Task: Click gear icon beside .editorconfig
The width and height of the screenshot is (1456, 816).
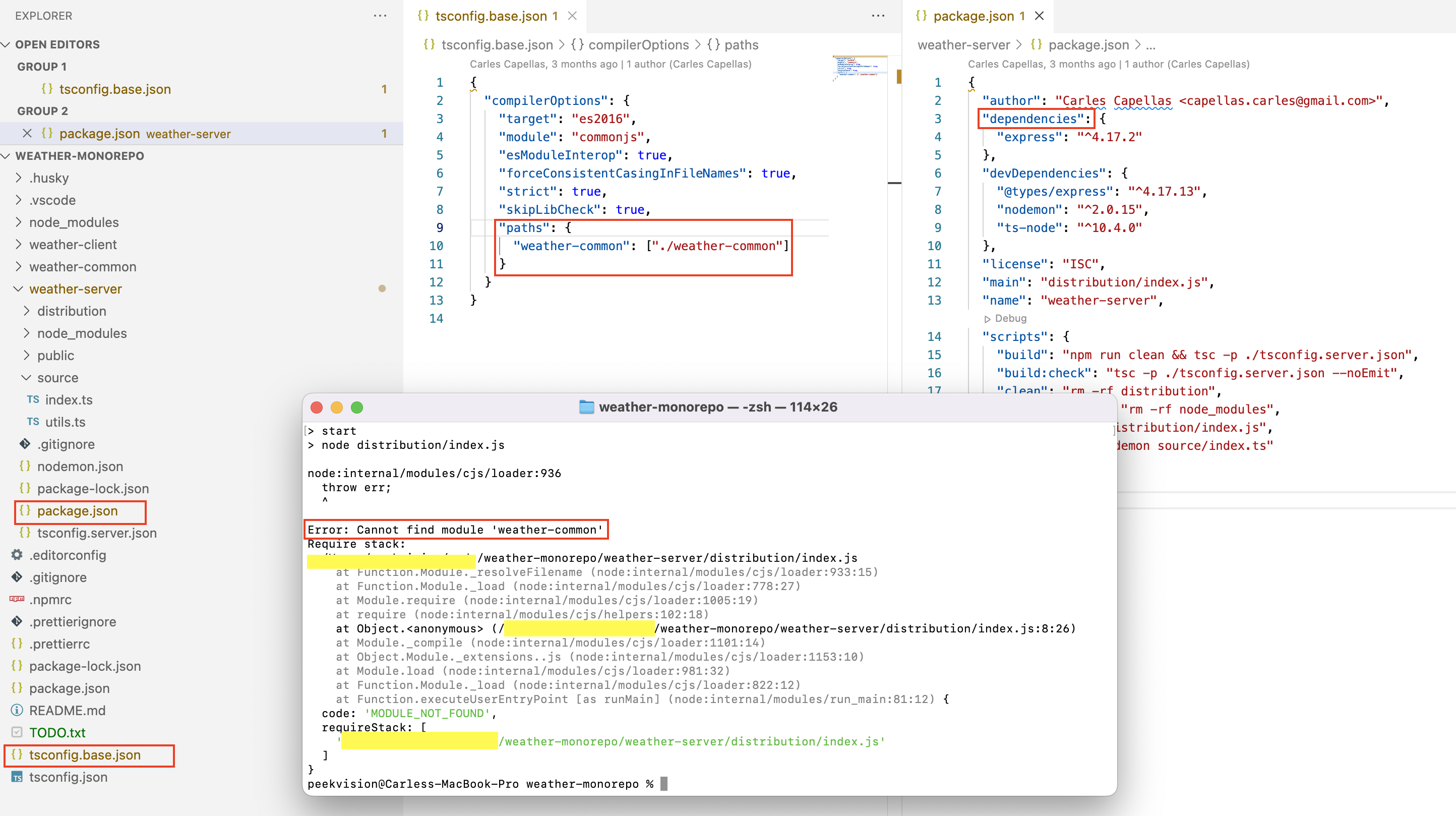Action: pos(17,555)
